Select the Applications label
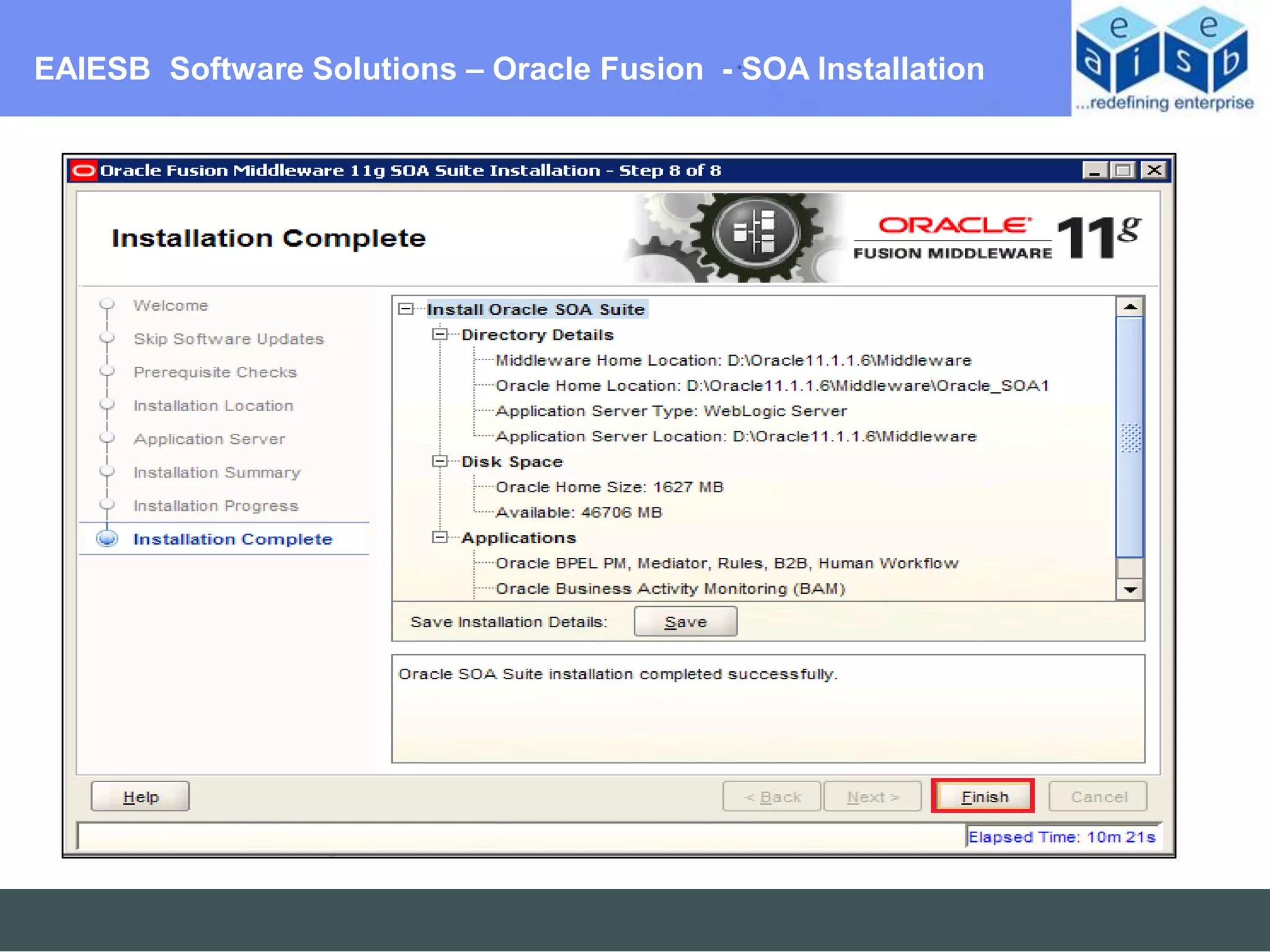1270x952 pixels. pos(519,538)
